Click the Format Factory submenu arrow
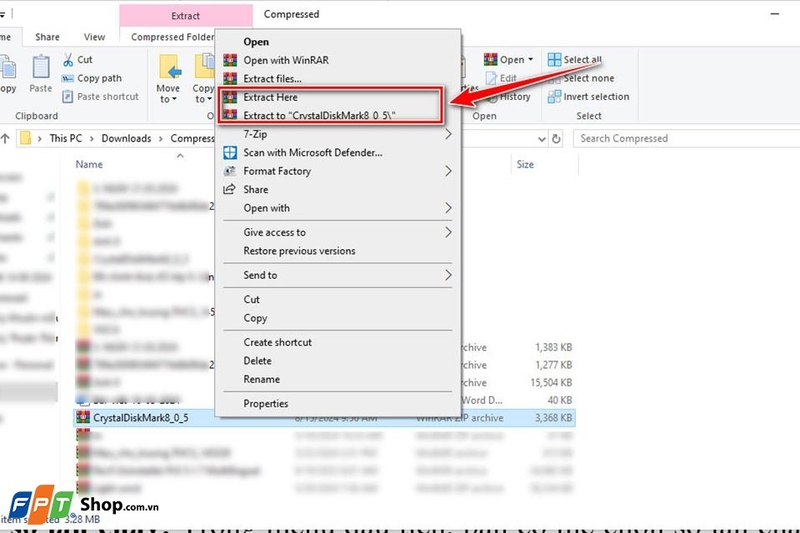This screenshot has width=800, height=533. [x=448, y=171]
